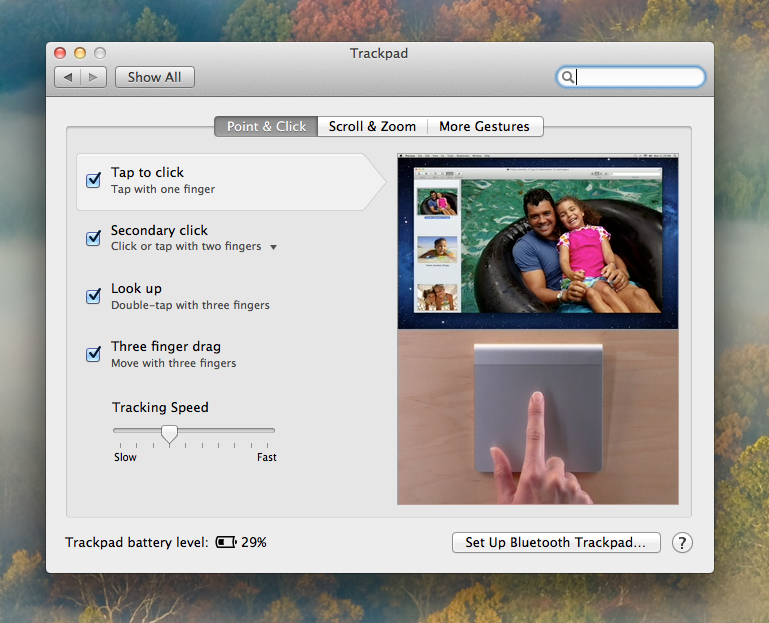Viewport: 769px width, 623px height.
Task: Select the Point & Click tab
Action: [266, 126]
